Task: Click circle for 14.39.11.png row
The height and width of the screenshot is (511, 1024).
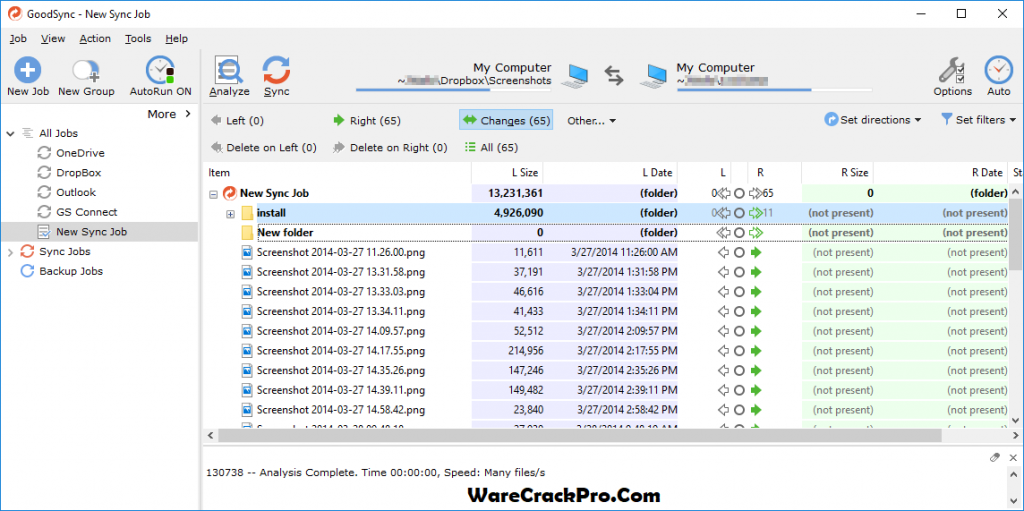Action: tap(739, 391)
